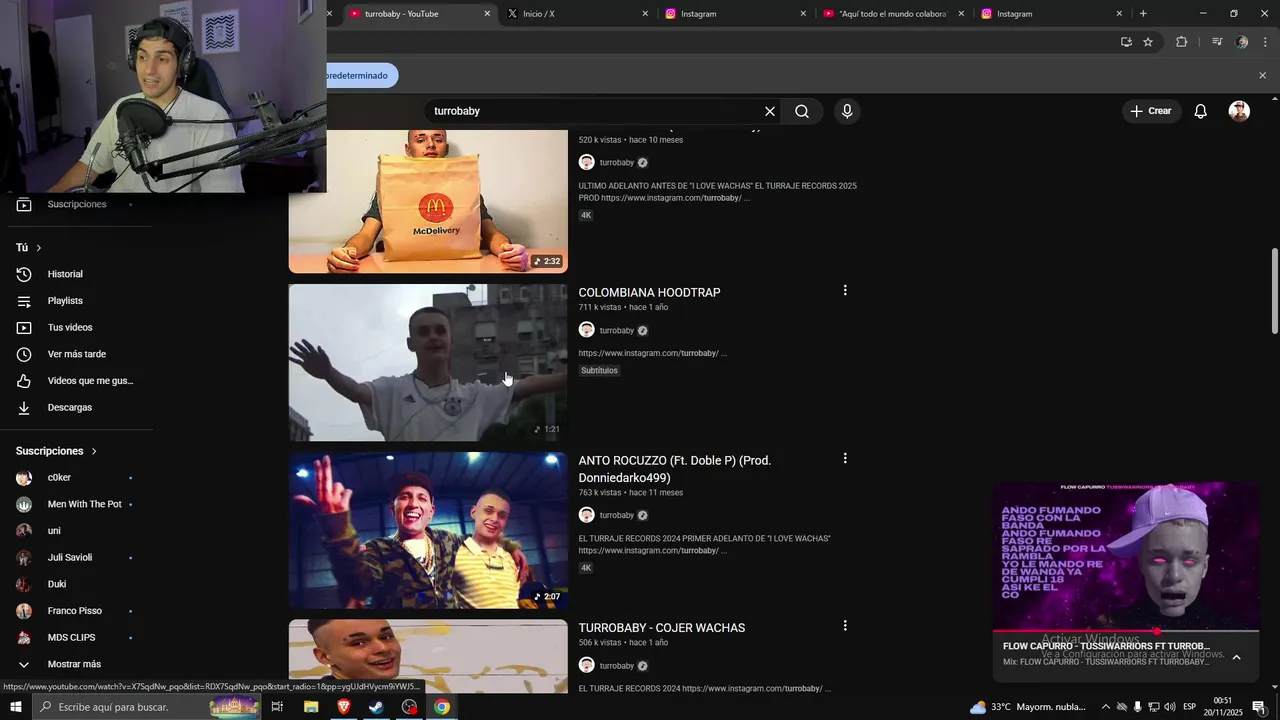Viewport: 1280px width, 720px height.
Task: Bookmark this page with the star icon
Action: [1148, 42]
